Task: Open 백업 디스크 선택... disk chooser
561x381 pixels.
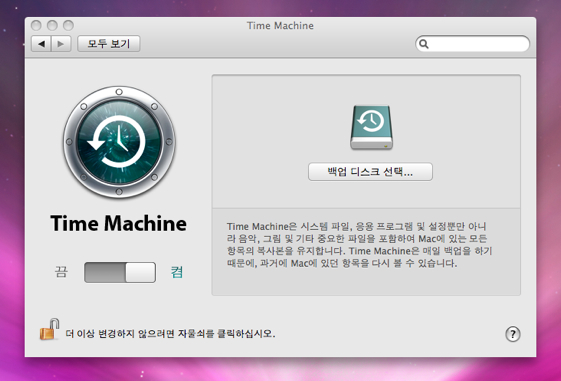Action: pos(370,172)
